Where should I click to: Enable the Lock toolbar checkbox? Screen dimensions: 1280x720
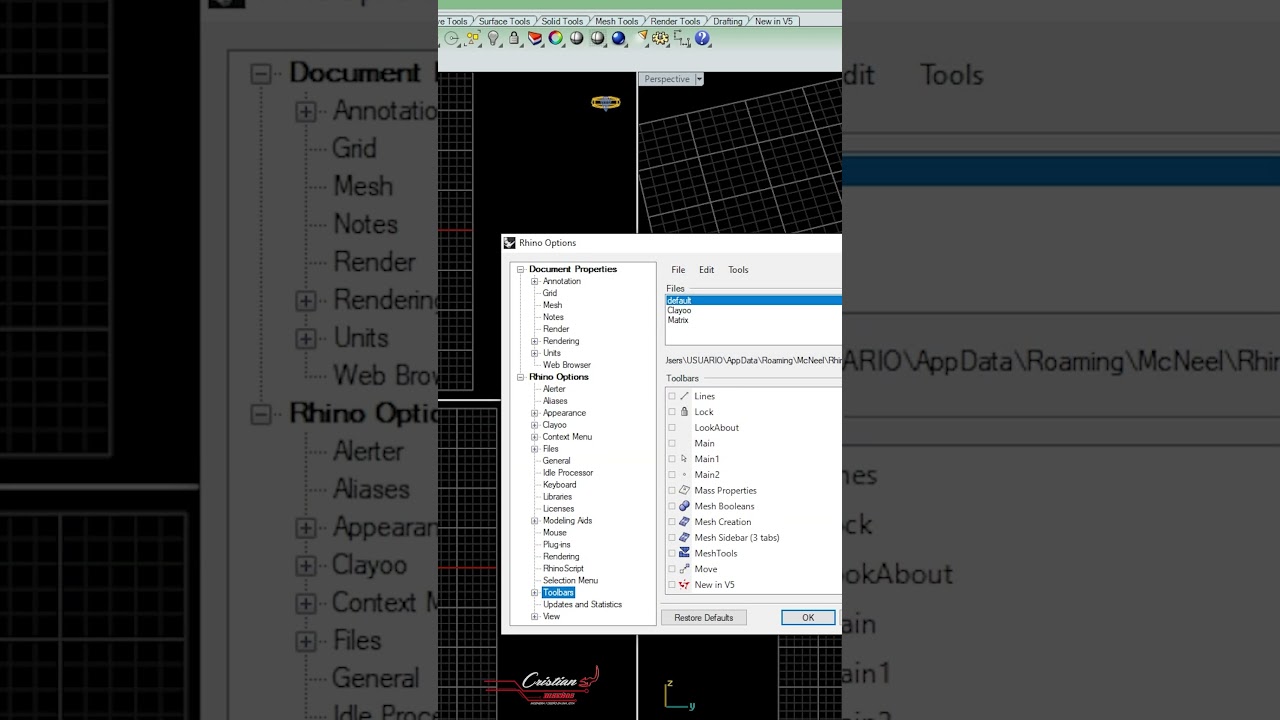tap(672, 412)
